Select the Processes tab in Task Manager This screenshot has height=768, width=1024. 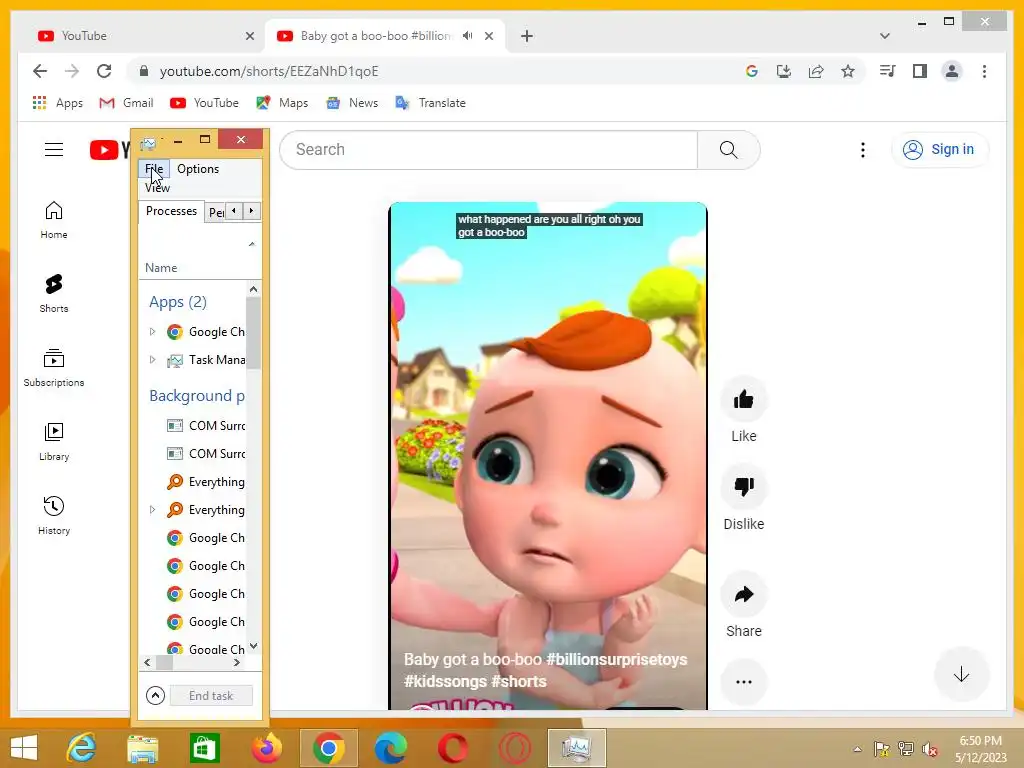coord(171,211)
